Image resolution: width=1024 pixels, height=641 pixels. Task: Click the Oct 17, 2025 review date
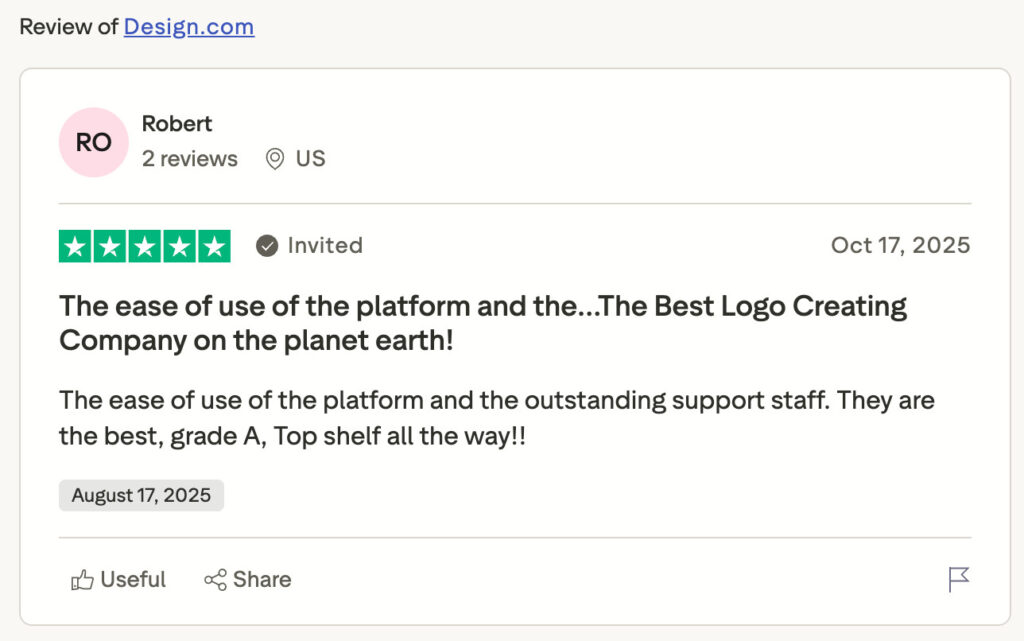coord(900,246)
